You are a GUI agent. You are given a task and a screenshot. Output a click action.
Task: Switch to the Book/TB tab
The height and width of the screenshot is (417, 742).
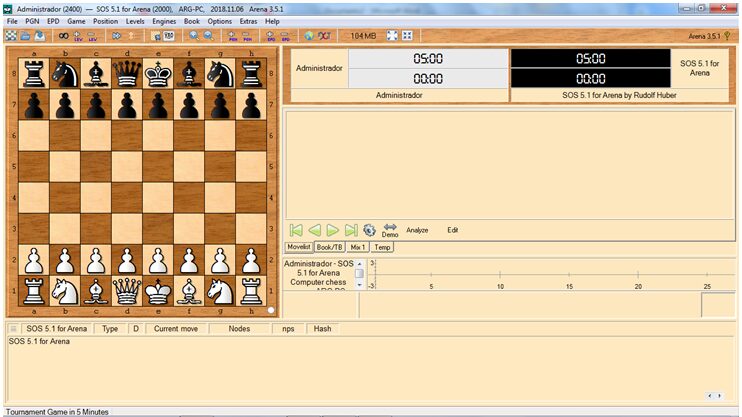pos(329,247)
